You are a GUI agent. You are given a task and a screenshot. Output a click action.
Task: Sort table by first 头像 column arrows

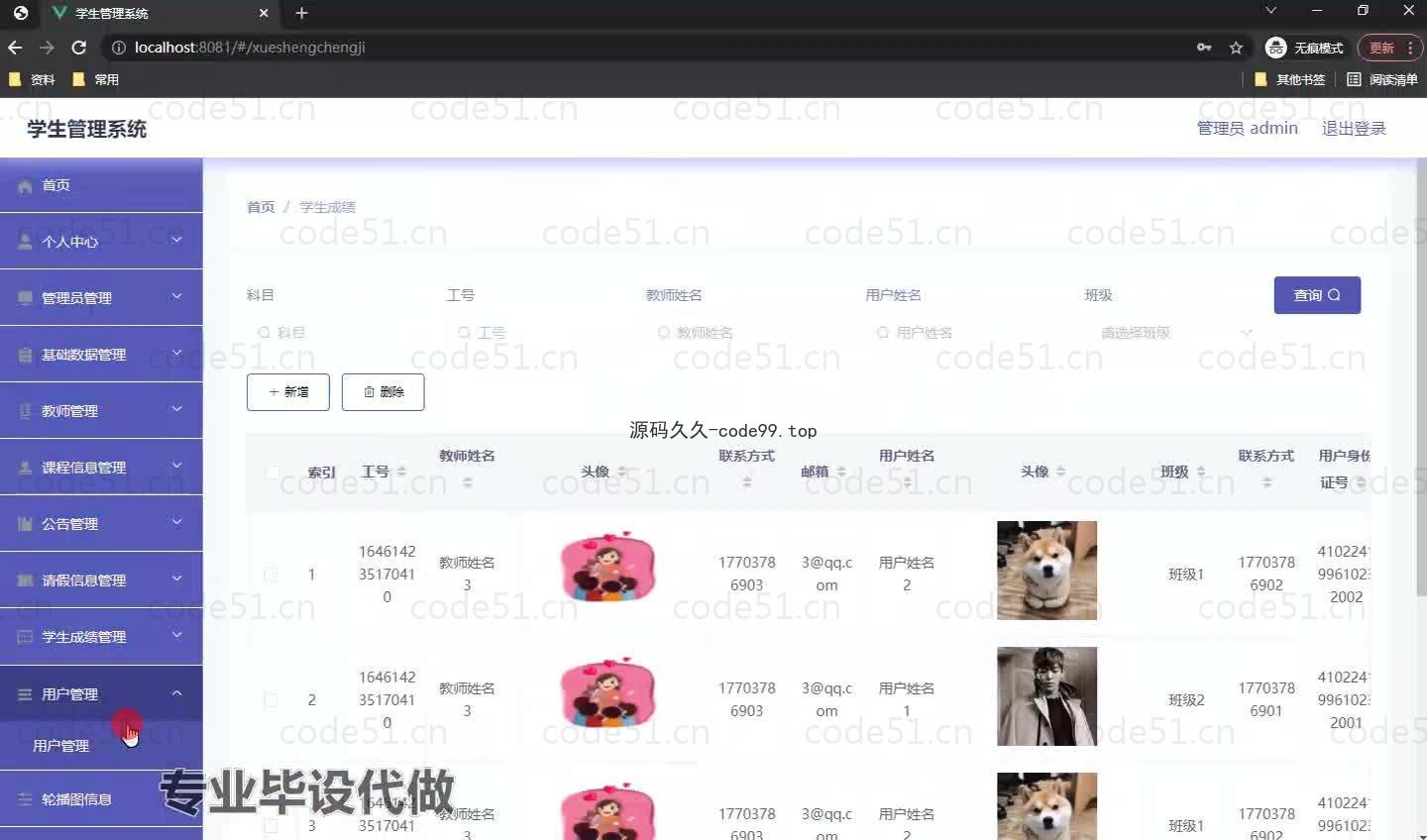pyautogui.click(x=621, y=472)
